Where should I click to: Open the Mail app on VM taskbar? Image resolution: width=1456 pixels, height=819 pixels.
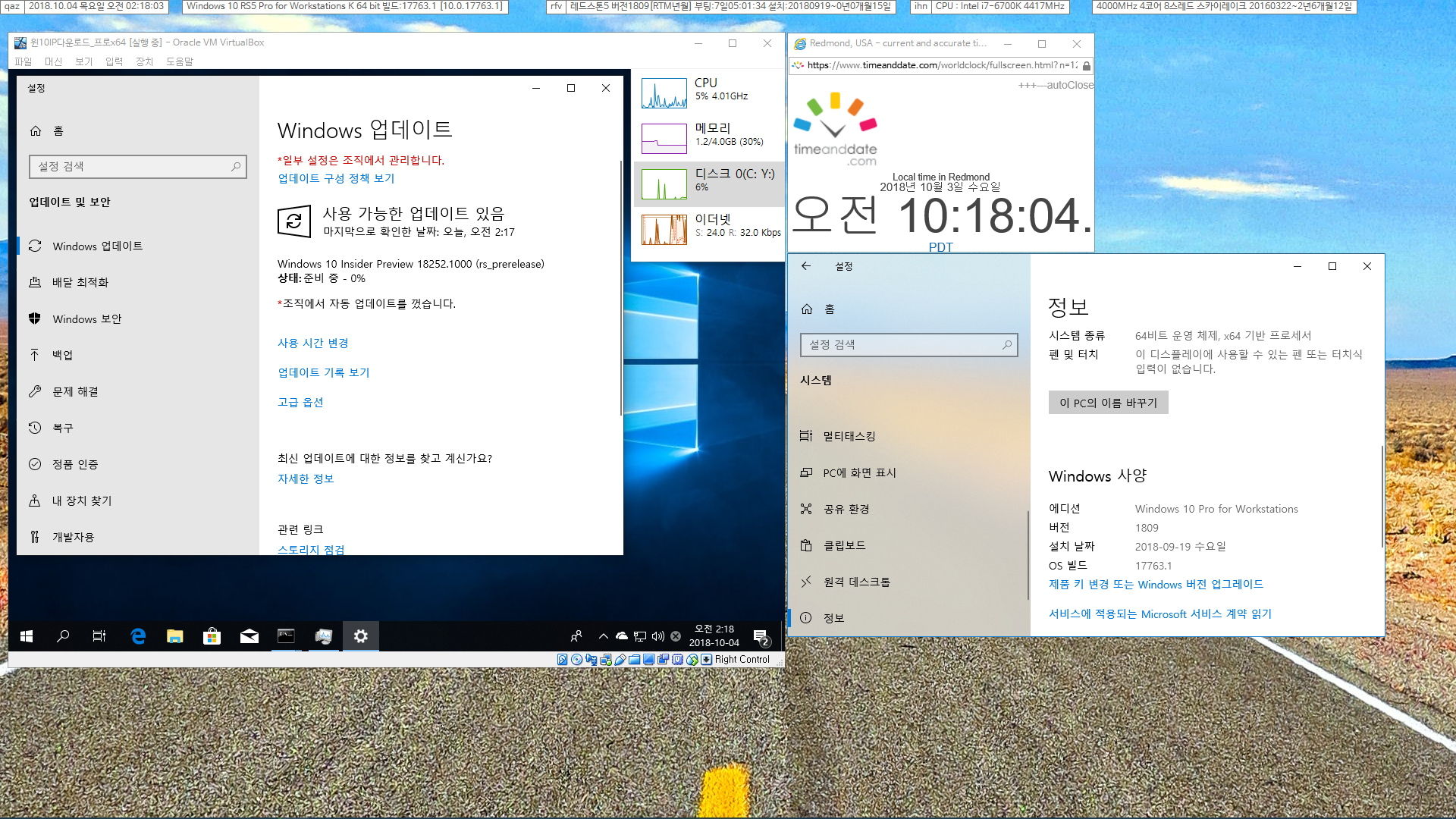coord(249,636)
